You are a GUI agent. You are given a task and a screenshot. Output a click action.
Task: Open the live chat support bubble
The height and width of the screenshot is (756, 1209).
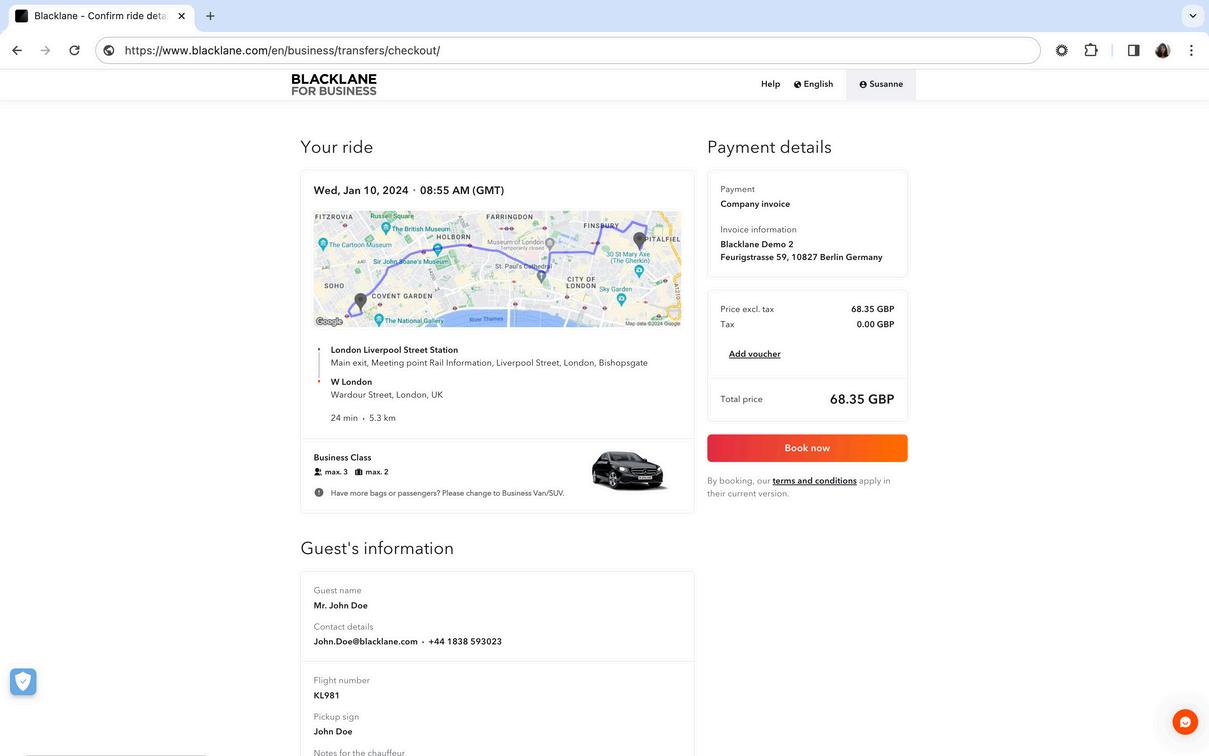[x=1185, y=722]
